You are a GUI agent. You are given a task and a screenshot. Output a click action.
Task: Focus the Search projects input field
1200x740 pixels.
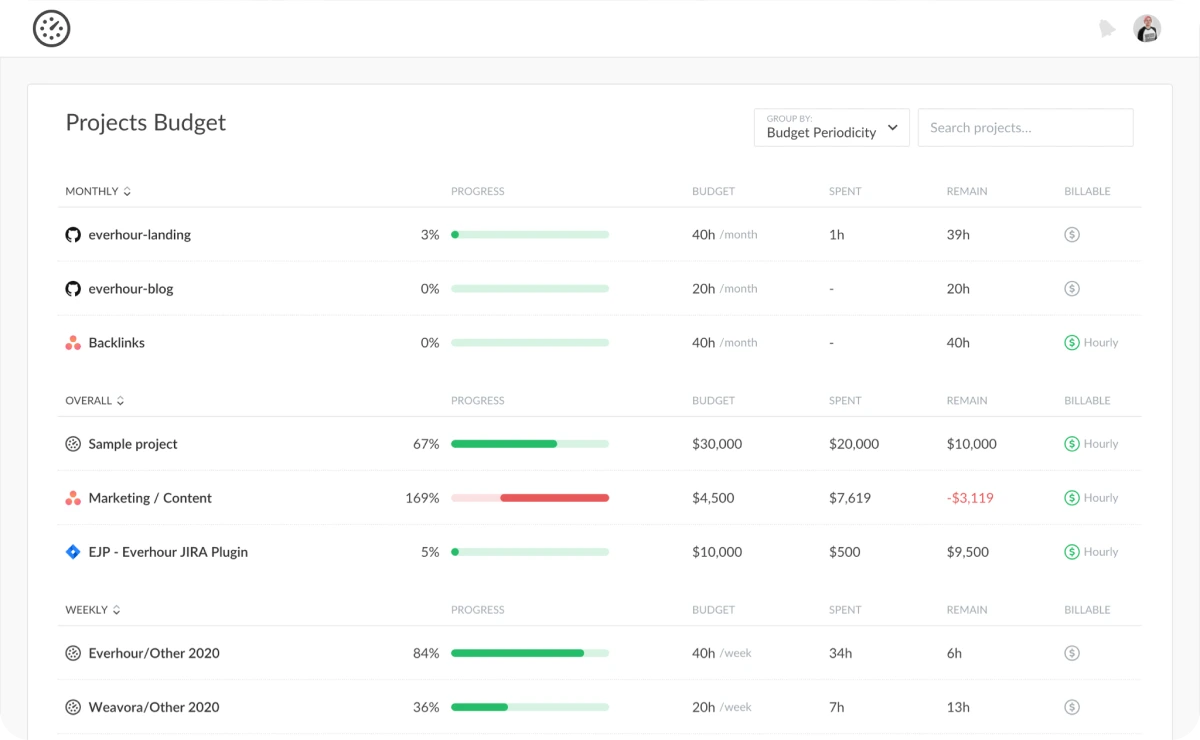pos(1025,128)
